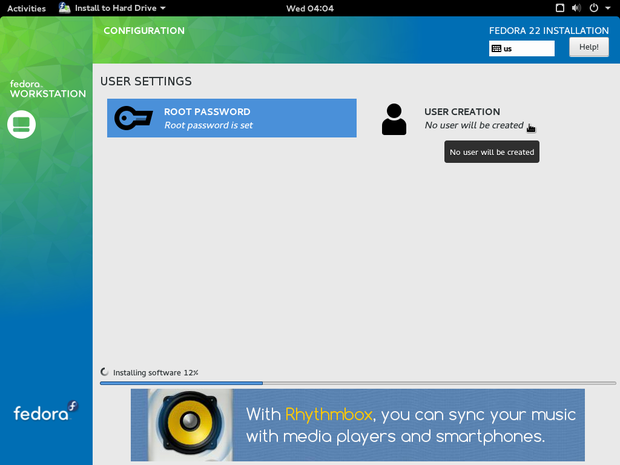Click the fedora logo at sidebar bottom
The image size is (620, 465).
point(46,412)
